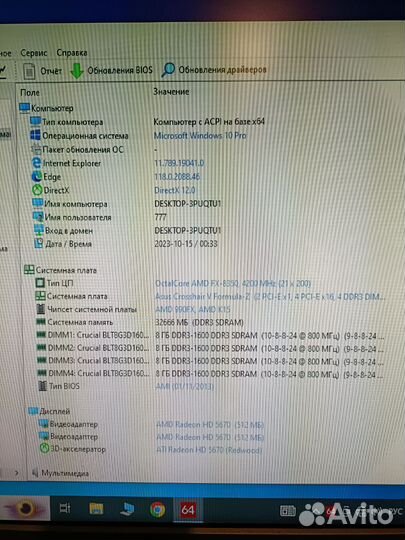Select the '32666 МБ (DDR3 SDRAM)' value
This screenshot has height=540, width=405.
199,322
